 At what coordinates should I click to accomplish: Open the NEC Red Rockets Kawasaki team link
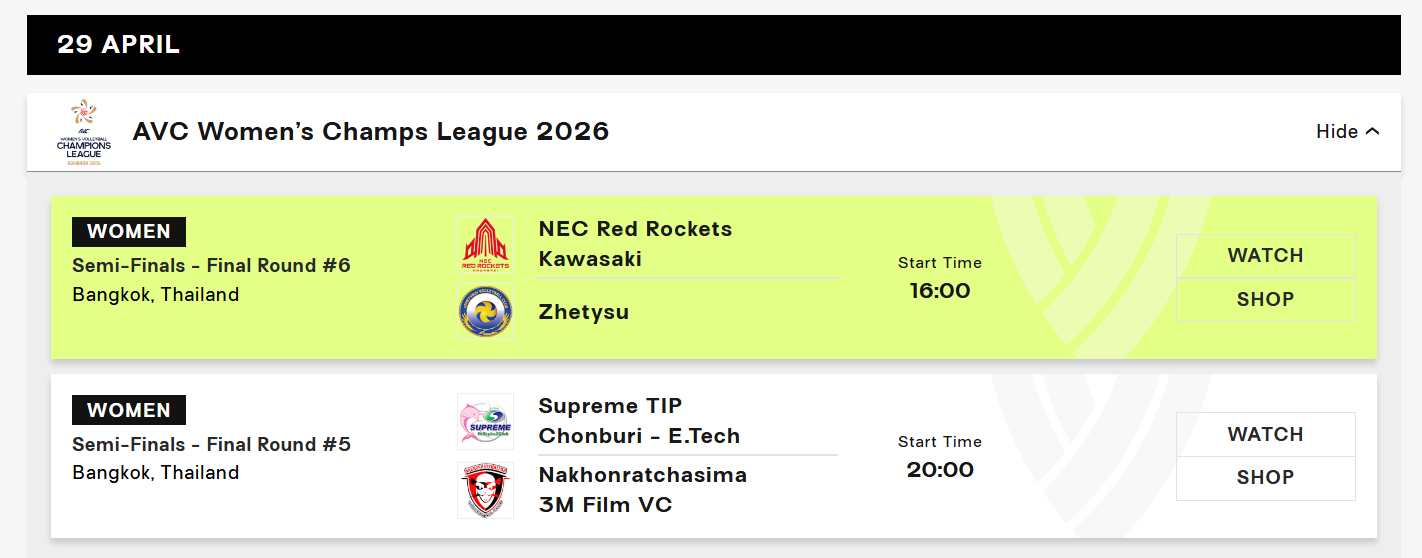[635, 244]
